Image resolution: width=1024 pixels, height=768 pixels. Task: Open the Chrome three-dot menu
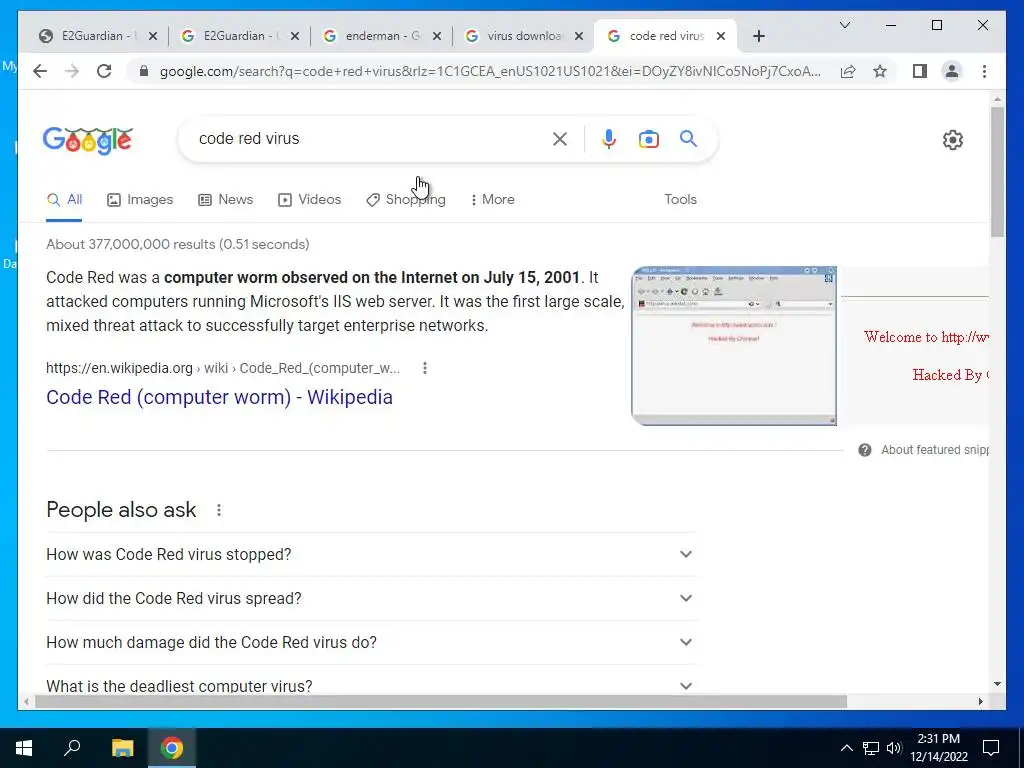coord(984,71)
